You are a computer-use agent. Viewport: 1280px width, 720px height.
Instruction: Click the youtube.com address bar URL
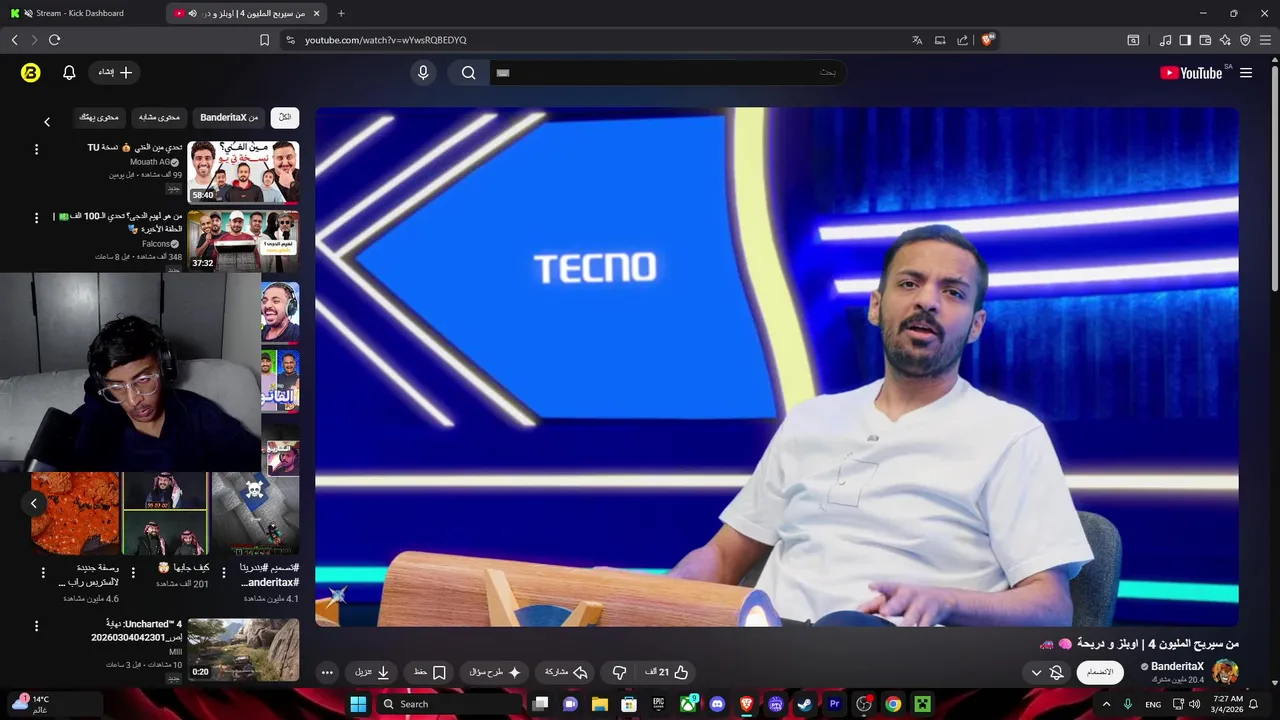[386, 40]
